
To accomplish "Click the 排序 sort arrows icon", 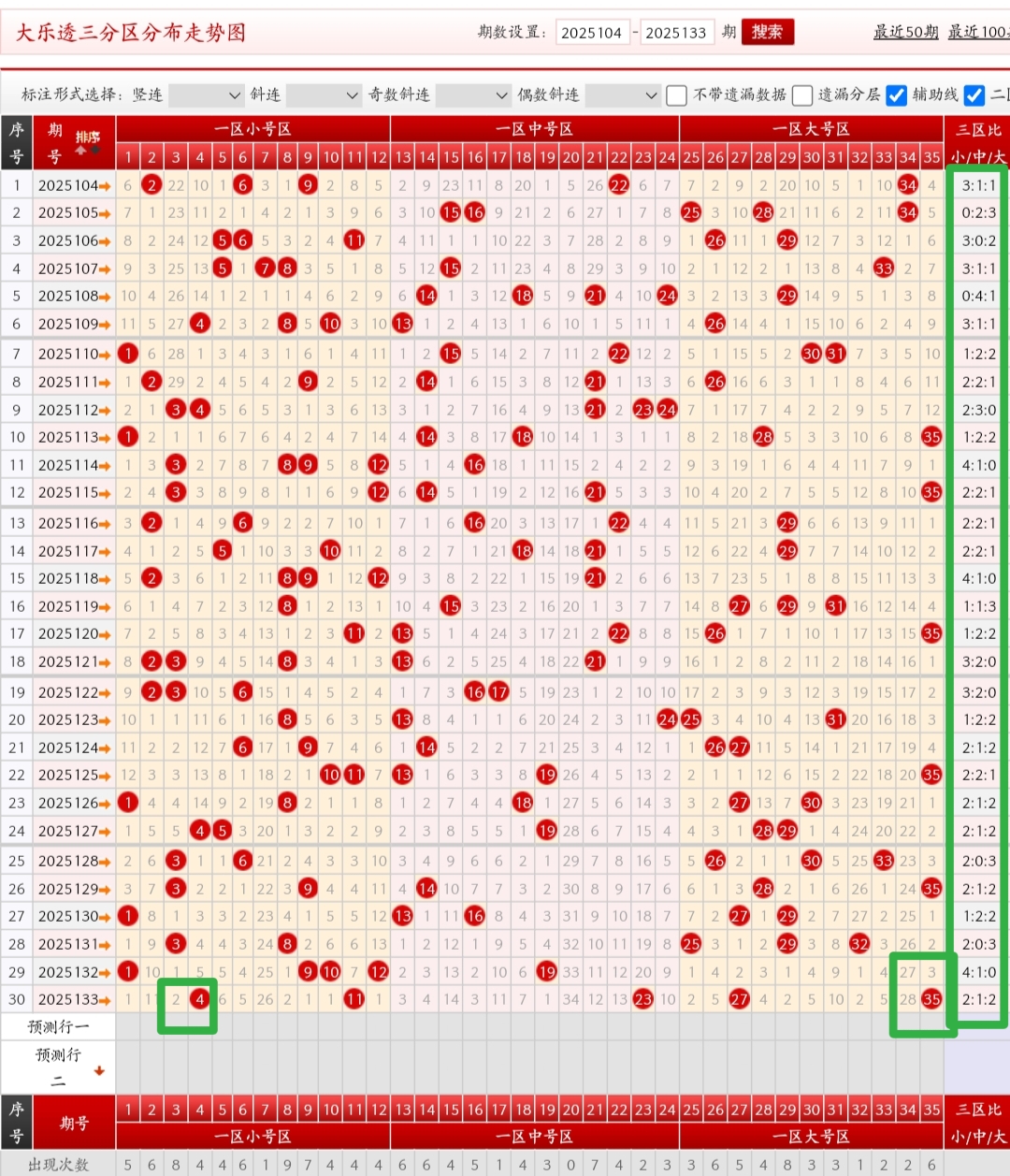I will click(x=88, y=143).
